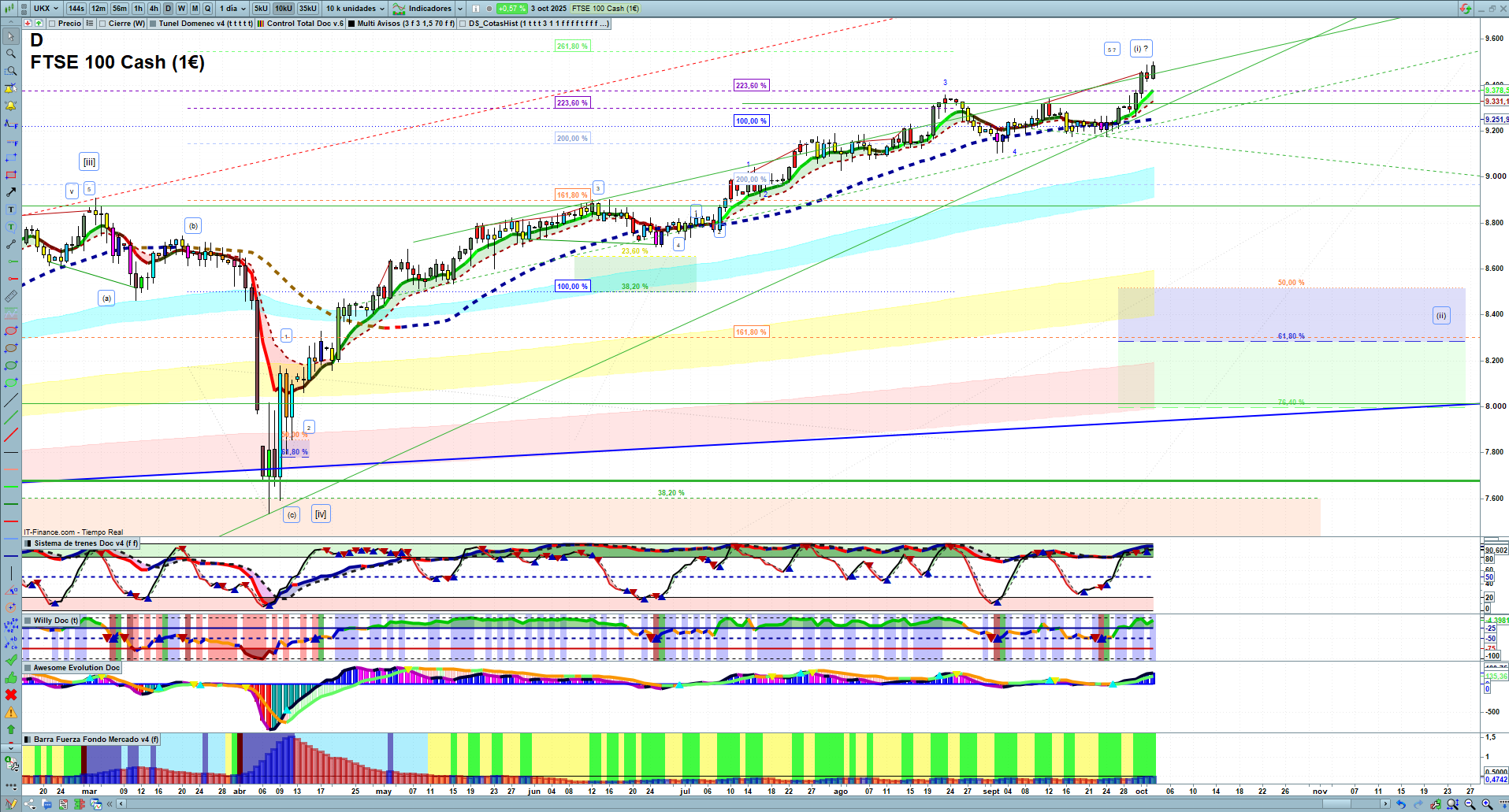Image resolution: width=1509 pixels, height=812 pixels.
Task: Switch to the 12m timeframe
Action: click(98, 9)
